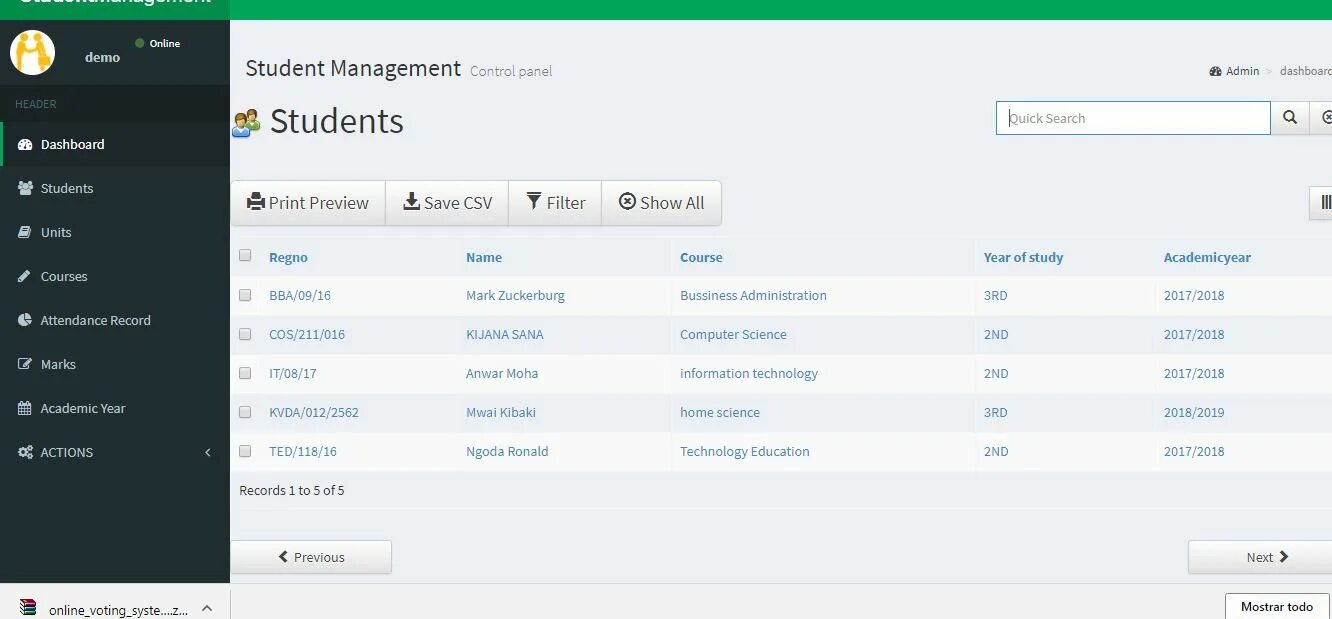Image resolution: width=1332 pixels, height=619 pixels.
Task: Toggle the select-all checkbox in table header
Action: pyautogui.click(x=245, y=255)
